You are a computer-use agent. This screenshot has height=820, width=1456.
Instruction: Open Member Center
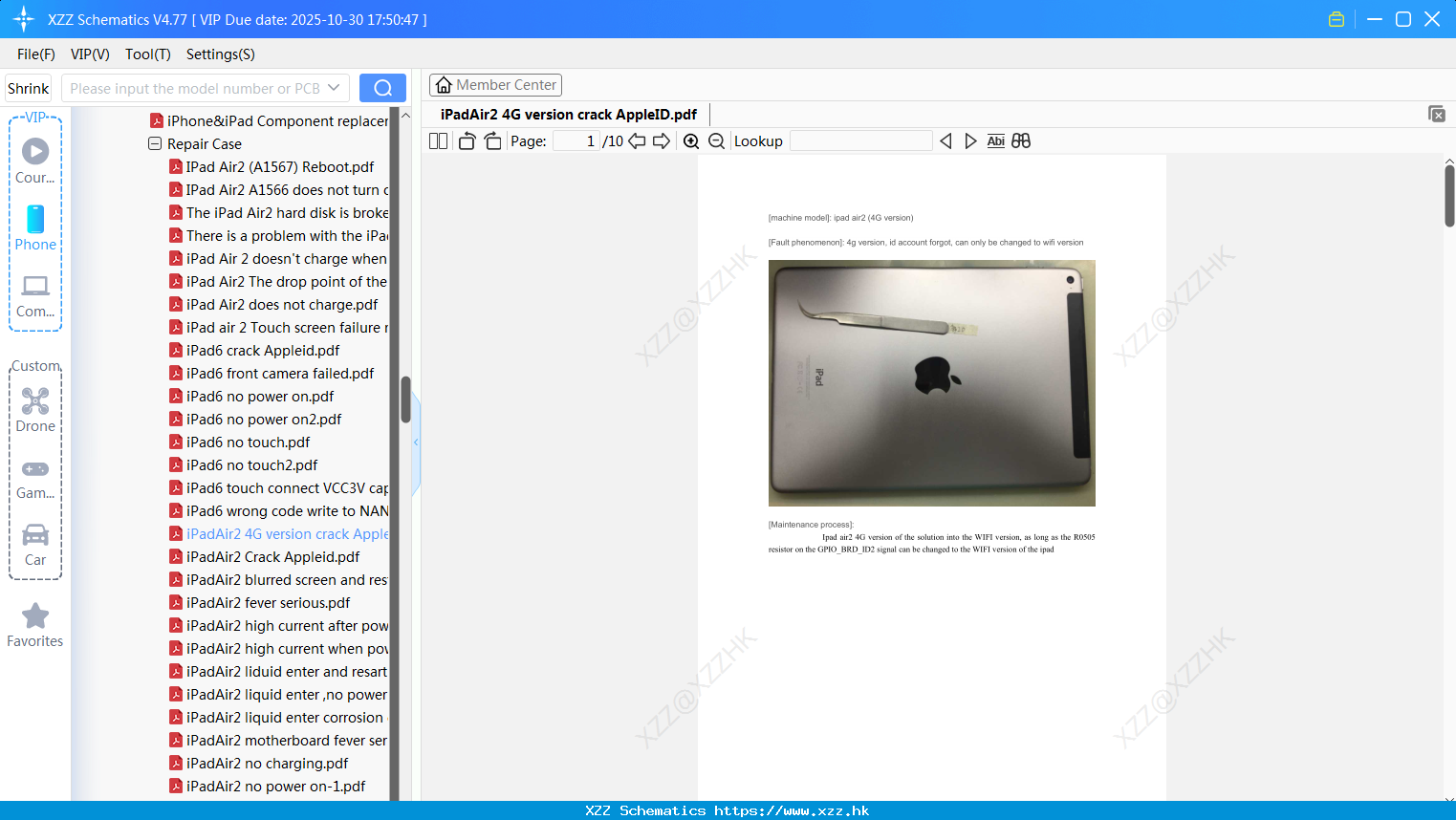click(495, 85)
